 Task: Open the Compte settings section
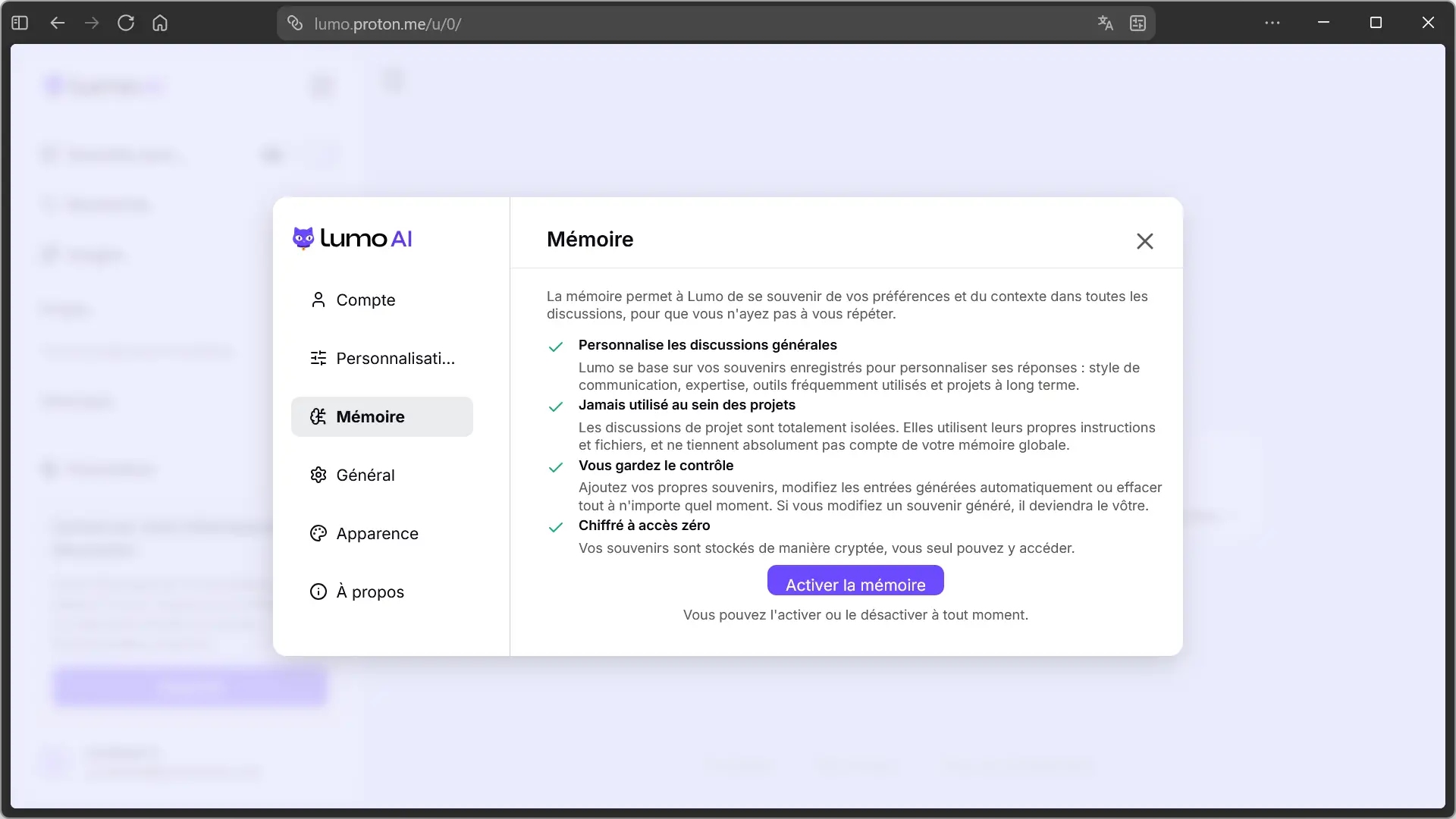381,300
